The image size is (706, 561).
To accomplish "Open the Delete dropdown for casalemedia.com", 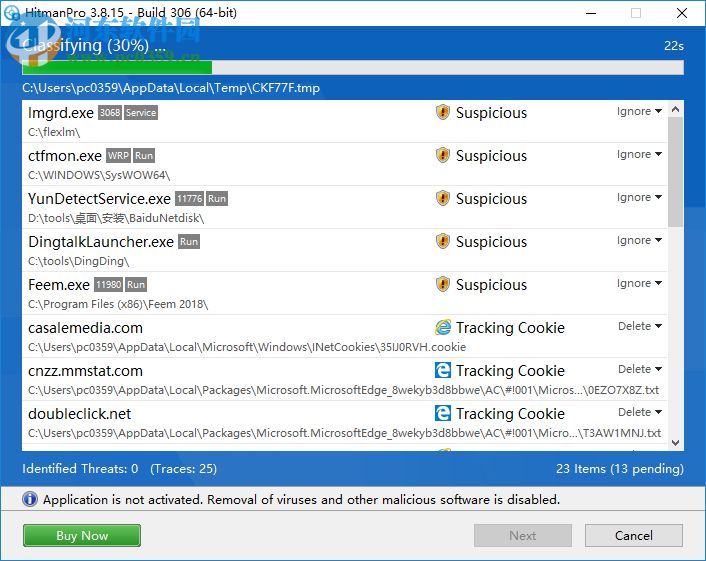I will pyautogui.click(x=640, y=326).
